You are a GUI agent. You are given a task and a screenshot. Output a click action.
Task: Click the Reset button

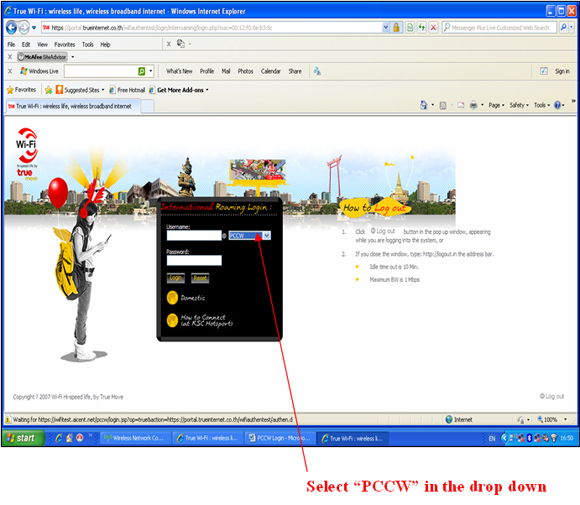click(200, 278)
